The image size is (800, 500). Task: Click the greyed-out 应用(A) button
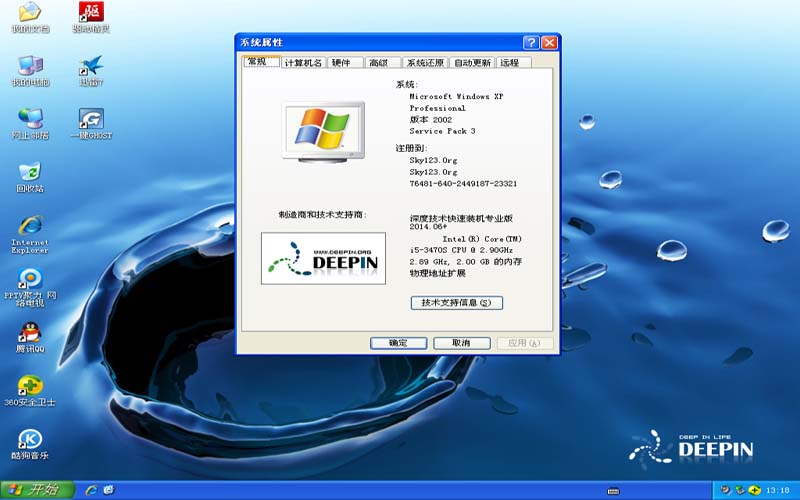[x=524, y=343]
